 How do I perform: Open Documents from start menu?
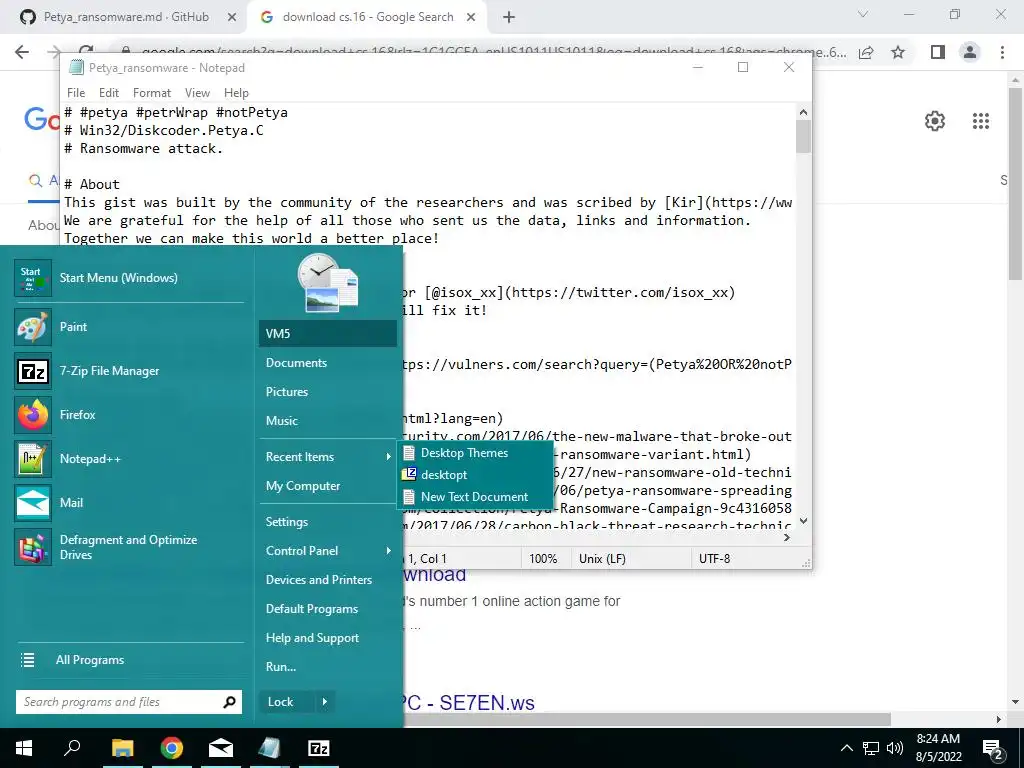(327, 363)
